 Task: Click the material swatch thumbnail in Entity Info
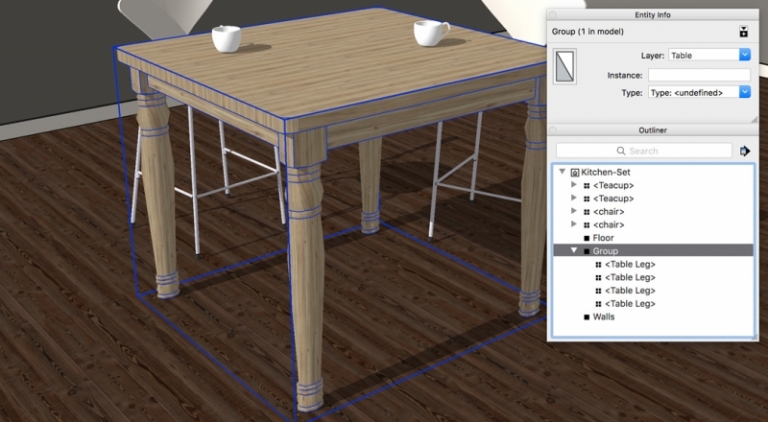pos(565,66)
